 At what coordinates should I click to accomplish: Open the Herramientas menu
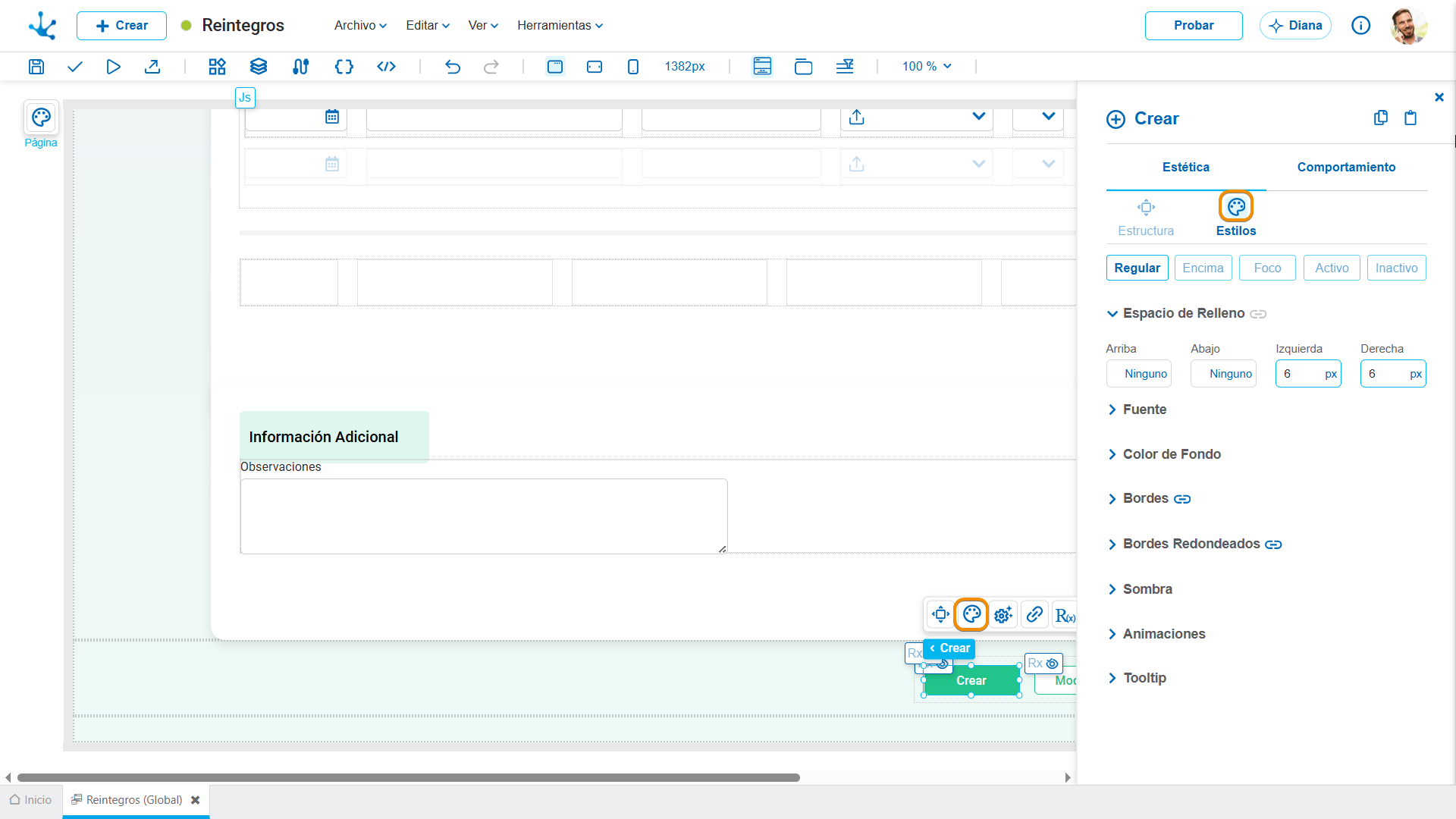coord(560,25)
